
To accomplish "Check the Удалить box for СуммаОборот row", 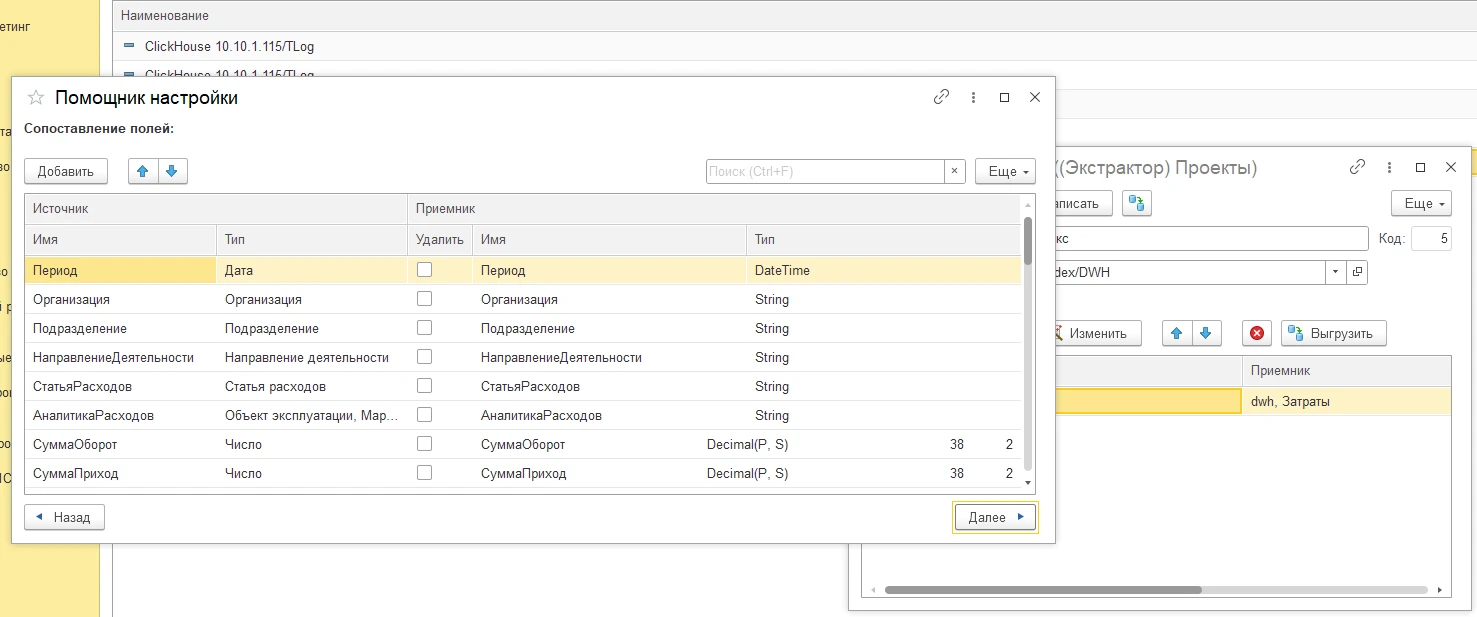I will (x=425, y=444).
